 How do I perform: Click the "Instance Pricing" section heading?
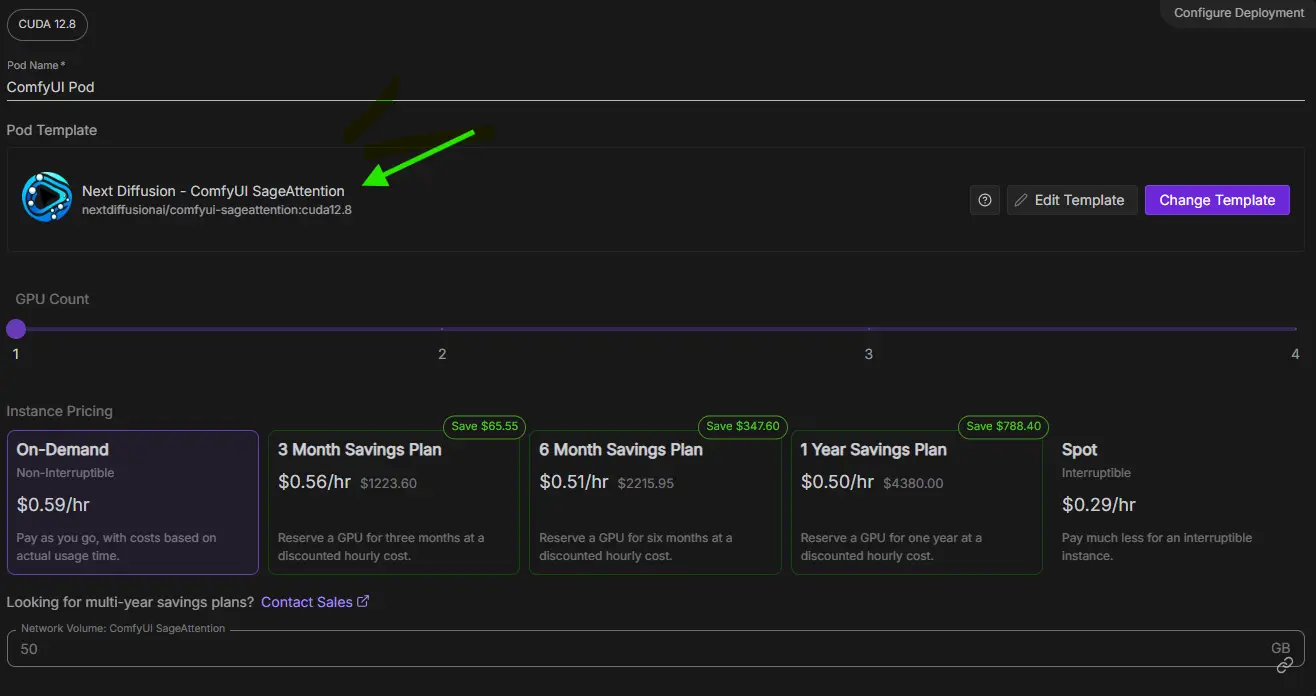[60, 411]
